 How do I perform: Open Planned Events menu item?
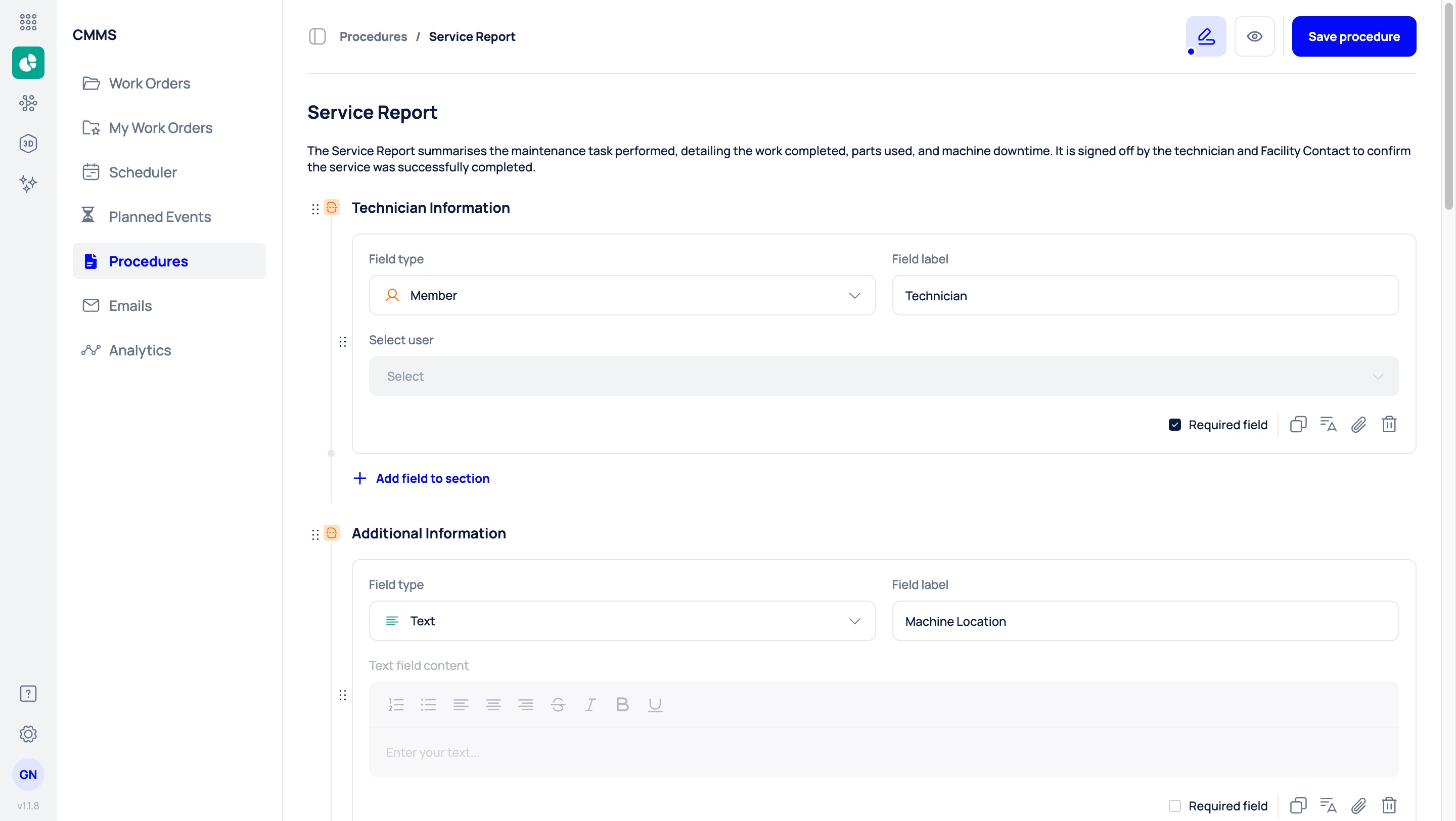[169, 216]
